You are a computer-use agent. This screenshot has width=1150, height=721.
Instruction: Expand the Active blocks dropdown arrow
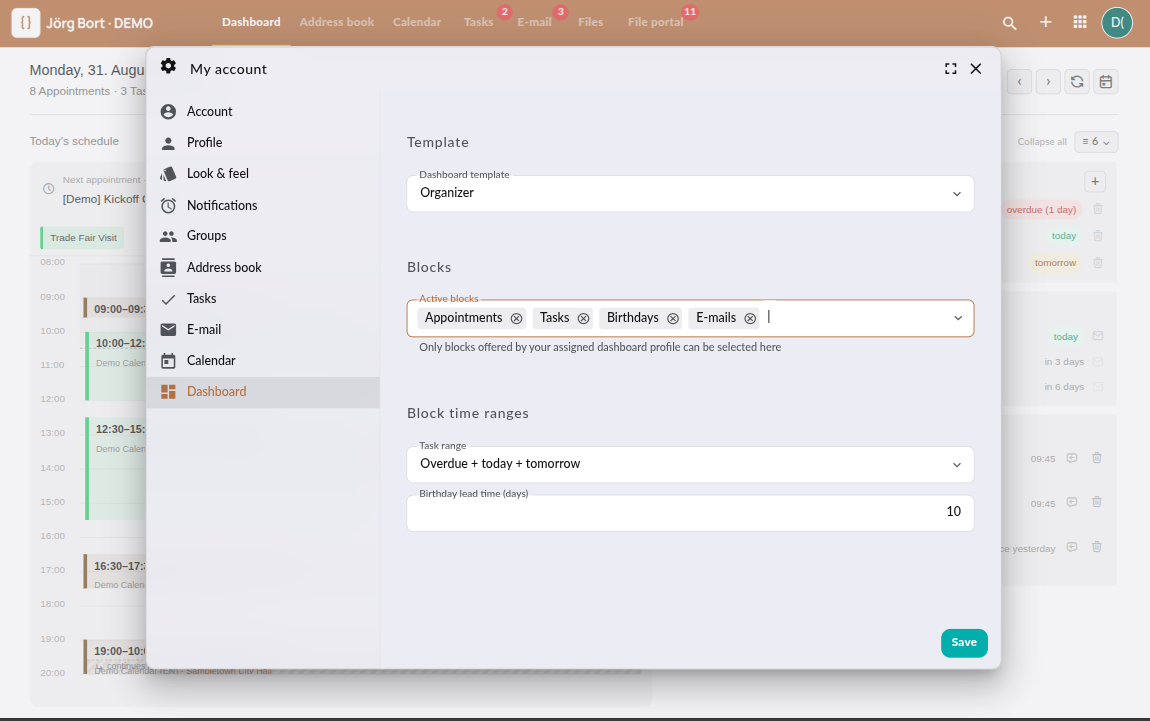pos(957,318)
